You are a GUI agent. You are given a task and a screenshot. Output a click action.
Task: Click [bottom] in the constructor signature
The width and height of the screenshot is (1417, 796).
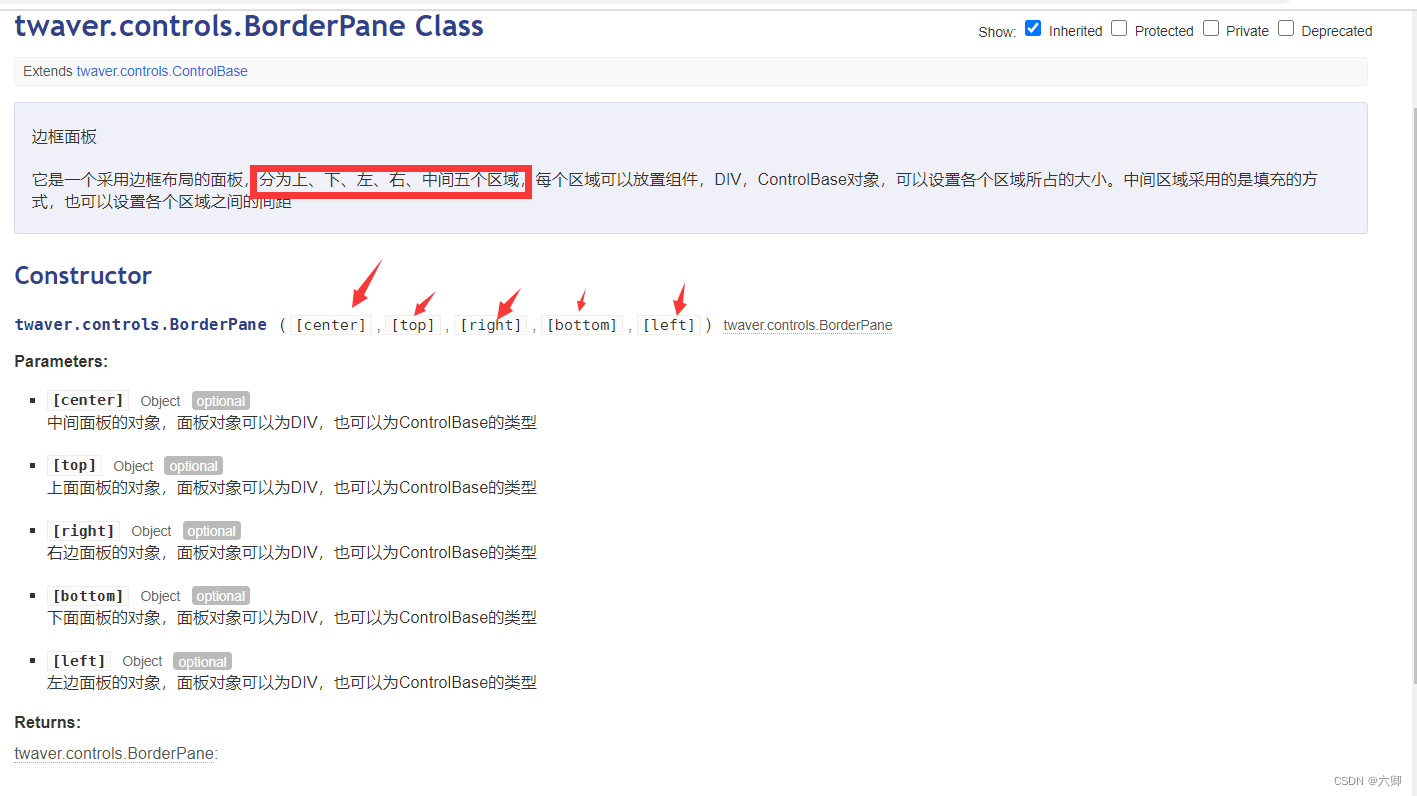coord(581,325)
